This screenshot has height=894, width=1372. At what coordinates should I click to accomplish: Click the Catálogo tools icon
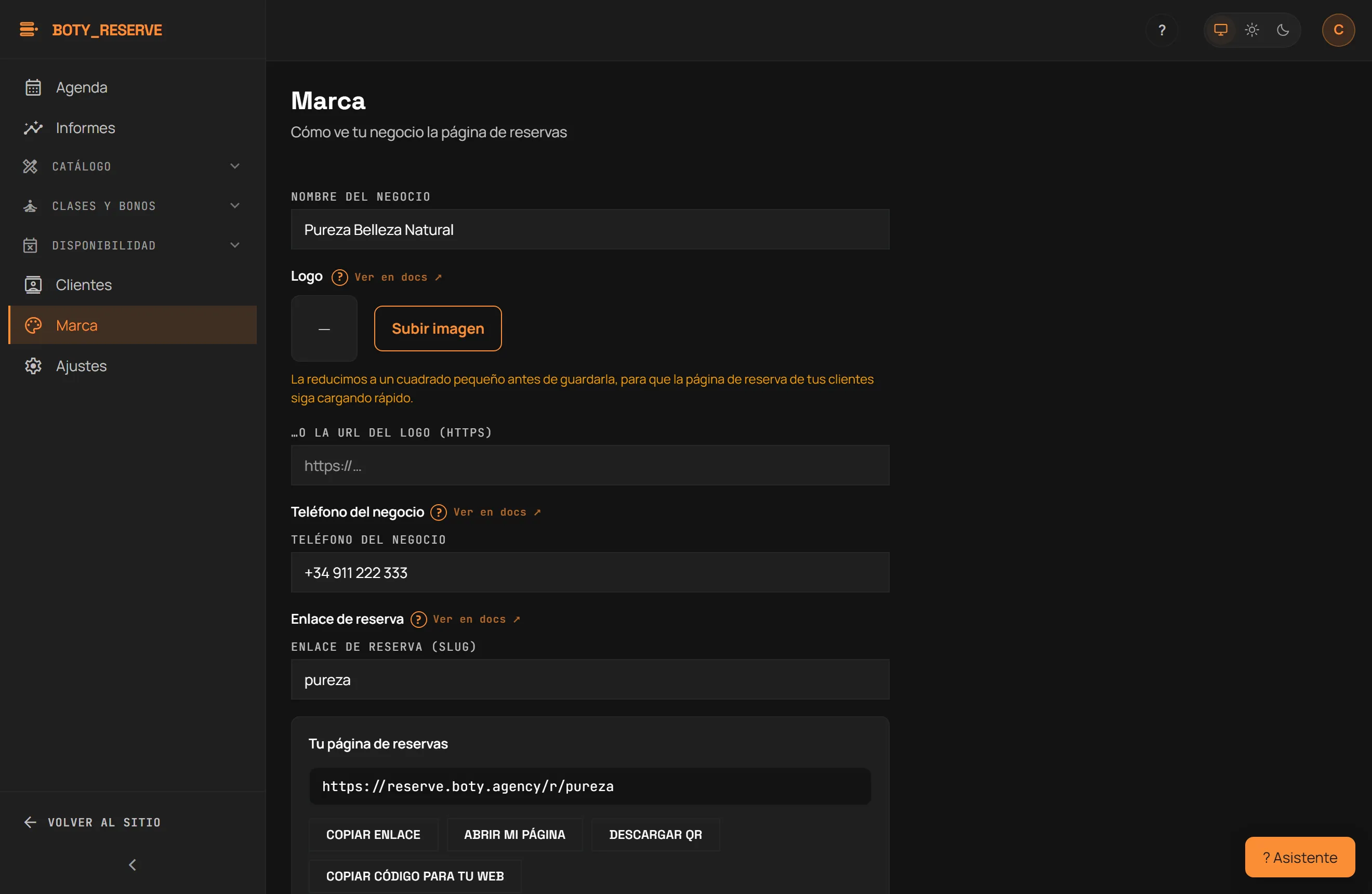click(x=30, y=166)
